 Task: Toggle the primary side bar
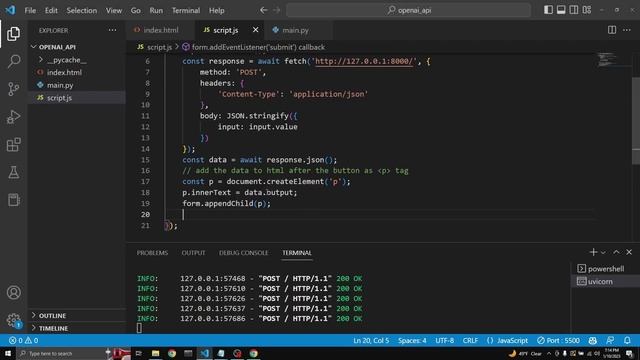(548, 10)
